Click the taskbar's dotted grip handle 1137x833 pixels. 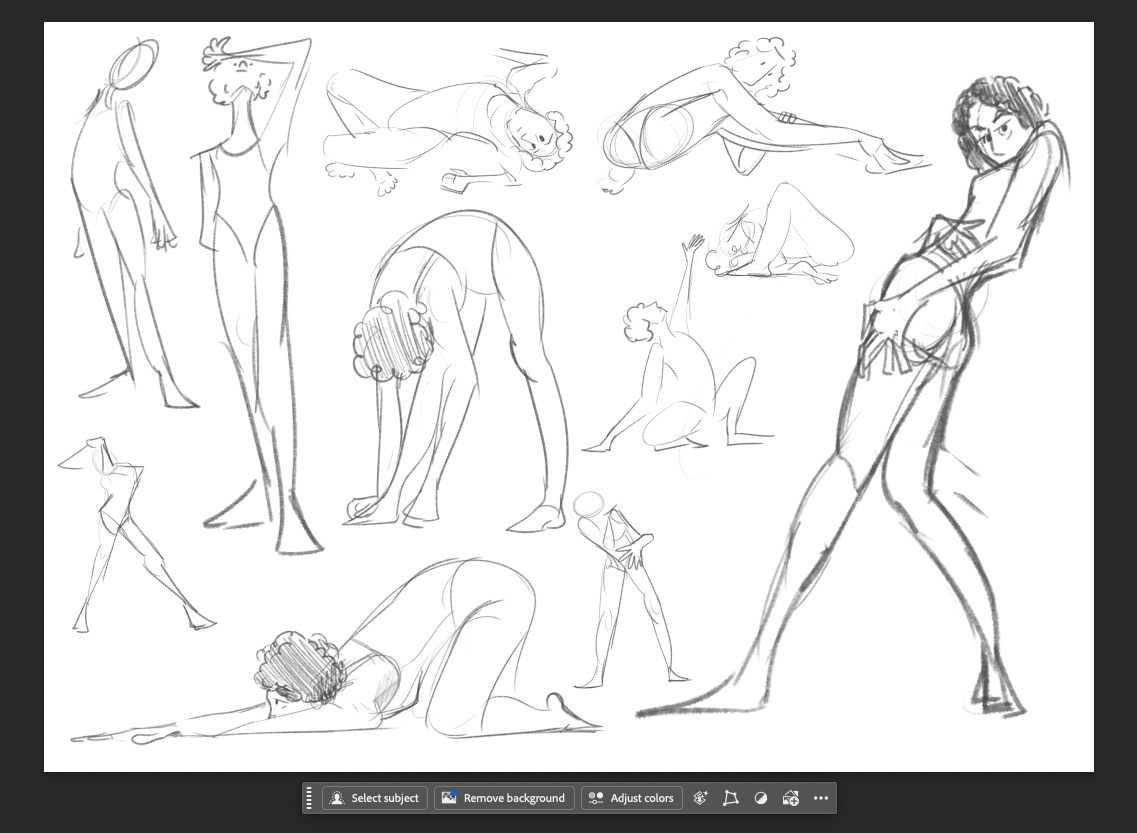click(309, 798)
